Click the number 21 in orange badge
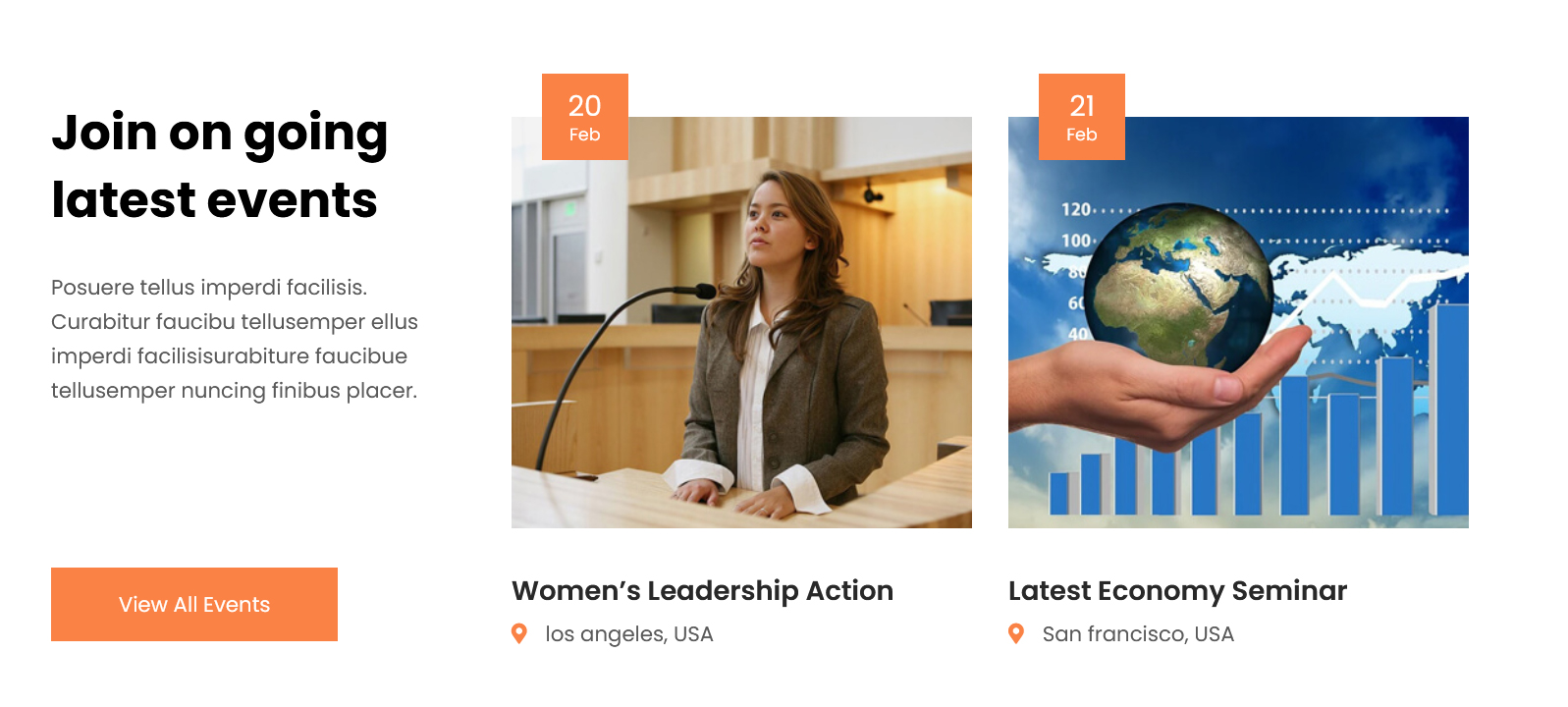1568x707 pixels. pos(1082,105)
